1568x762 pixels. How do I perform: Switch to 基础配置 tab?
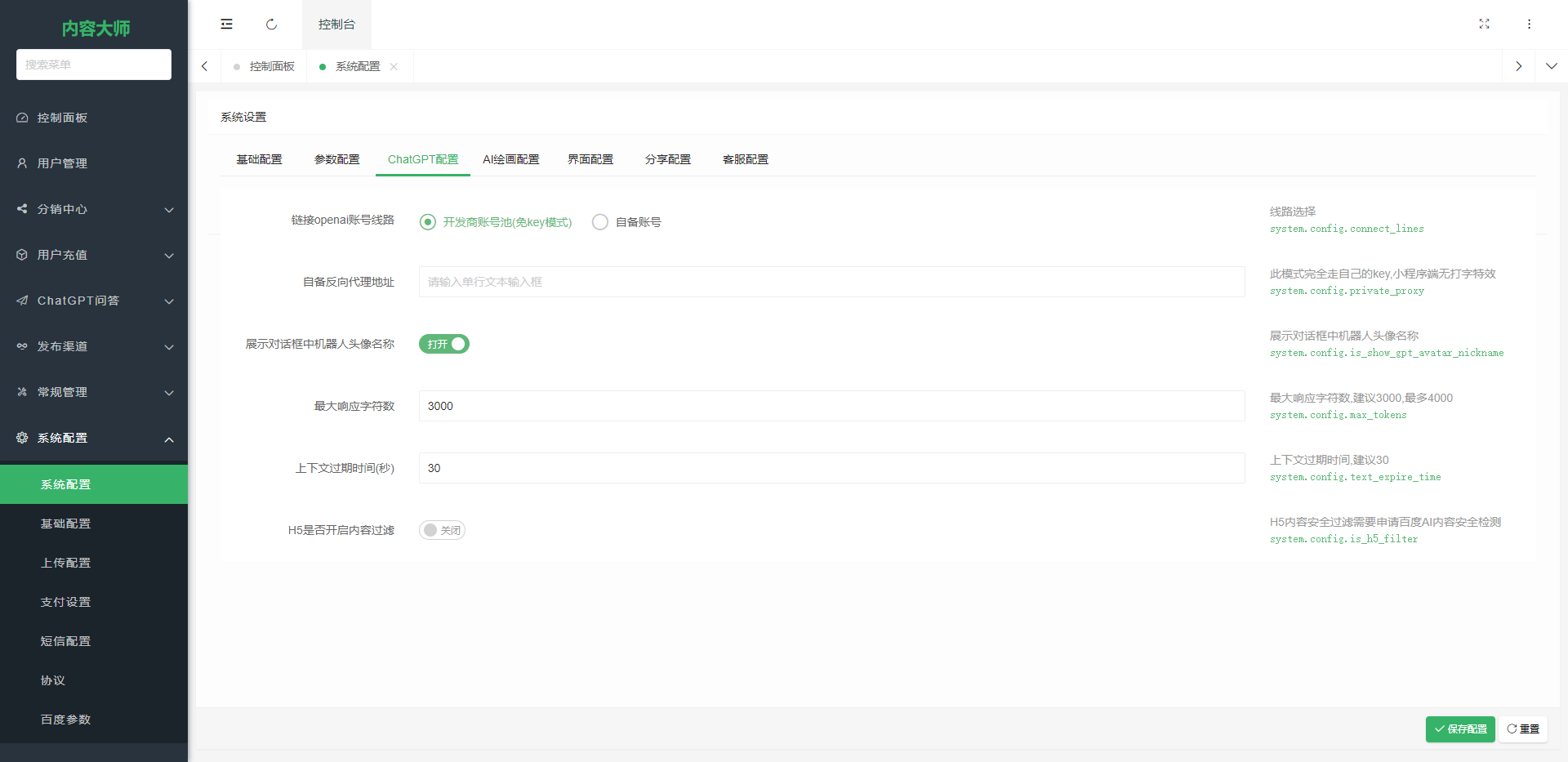pos(259,159)
